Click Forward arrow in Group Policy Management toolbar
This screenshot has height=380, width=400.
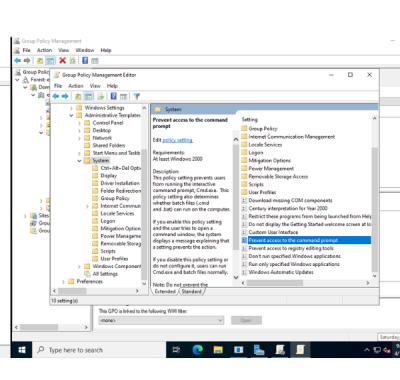pyautogui.click(x=27, y=60)
